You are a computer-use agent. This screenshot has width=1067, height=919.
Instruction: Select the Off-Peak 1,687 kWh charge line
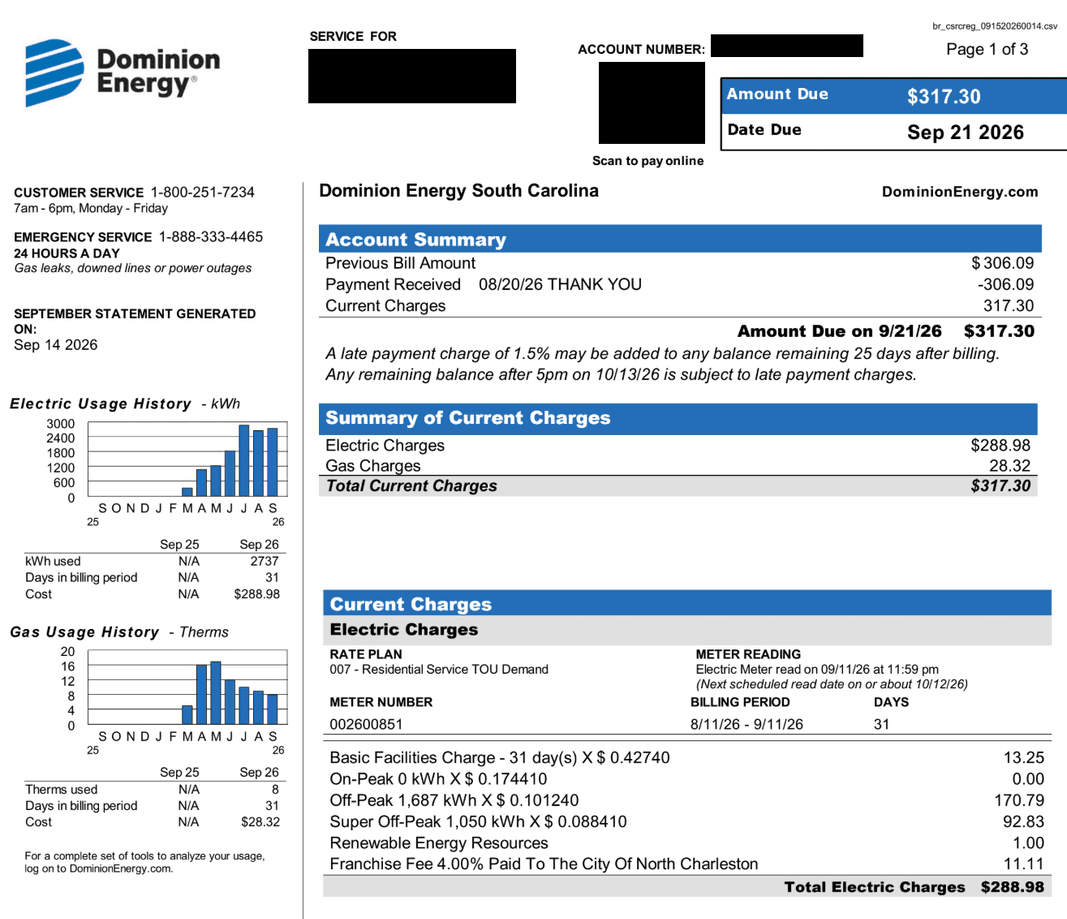[x=687, y=801]
